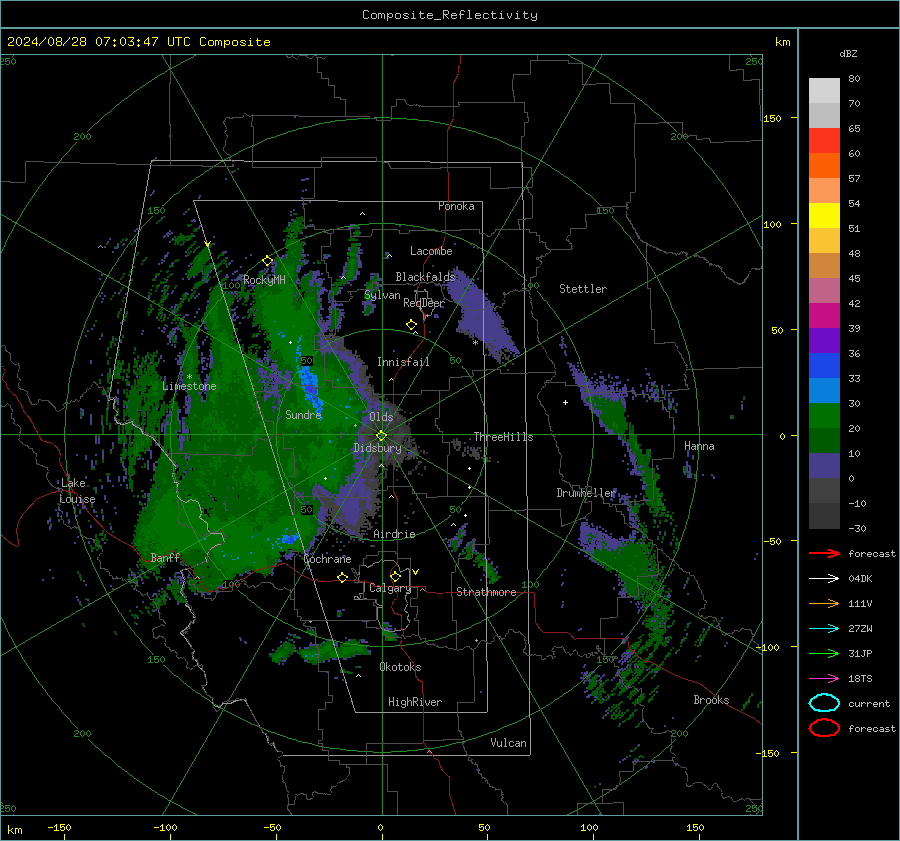Select the bright green 30 dBZ swatch
This screenshot has width=900, height=841.
[824, 416]
